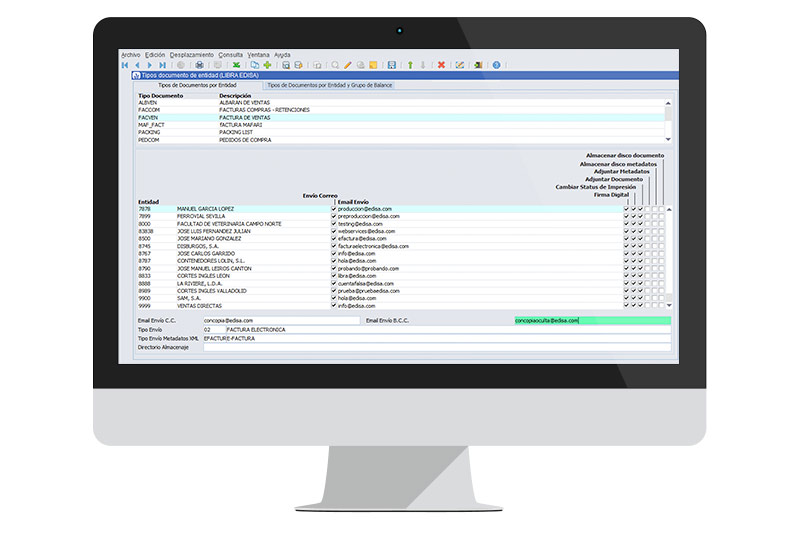The image size is (800, 533).
Task: Click the red X delete icon
Action: pos(441,65)
